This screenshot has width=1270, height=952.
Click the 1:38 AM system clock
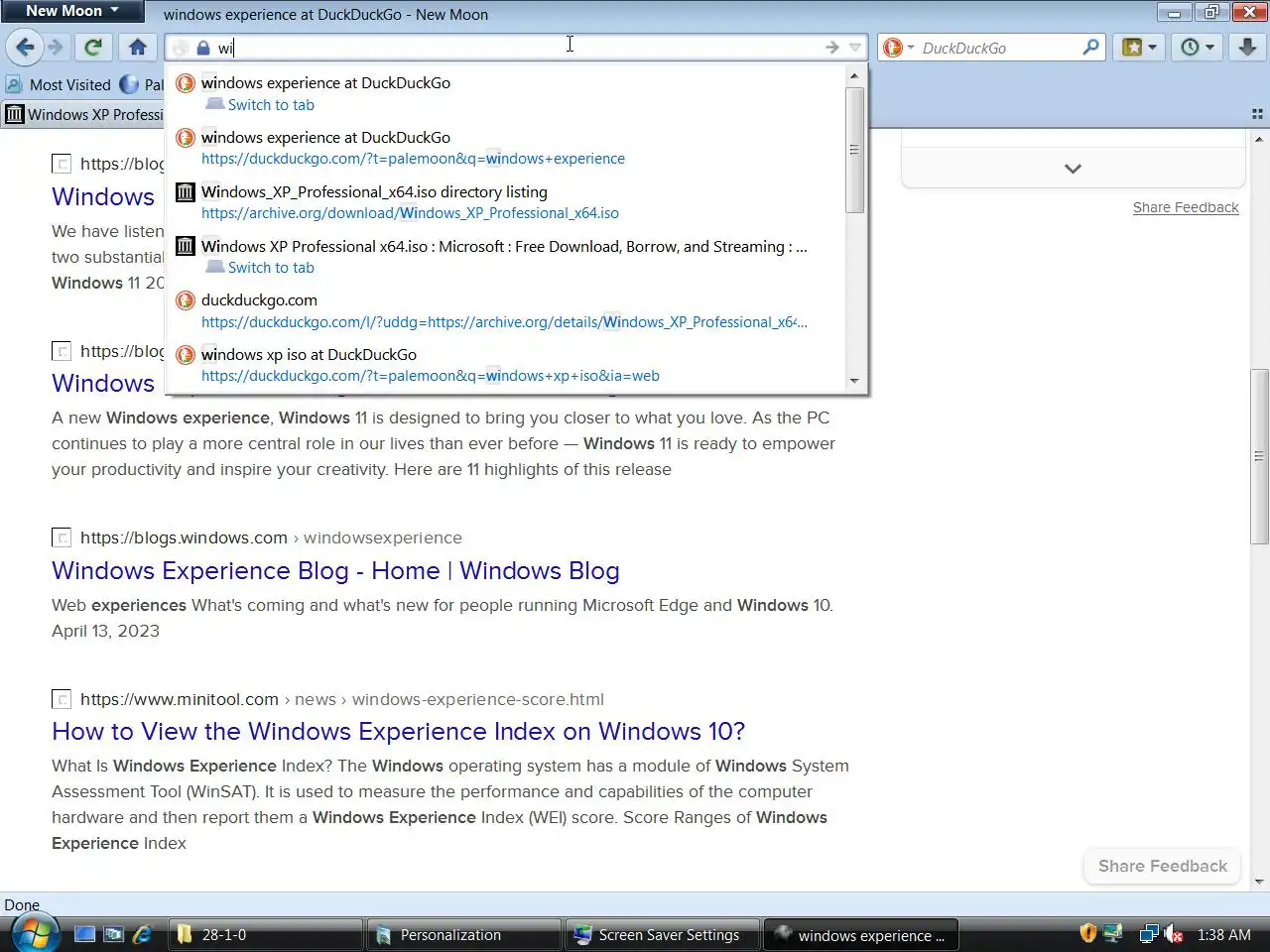pyautogui.click(x=1223, y=935)
